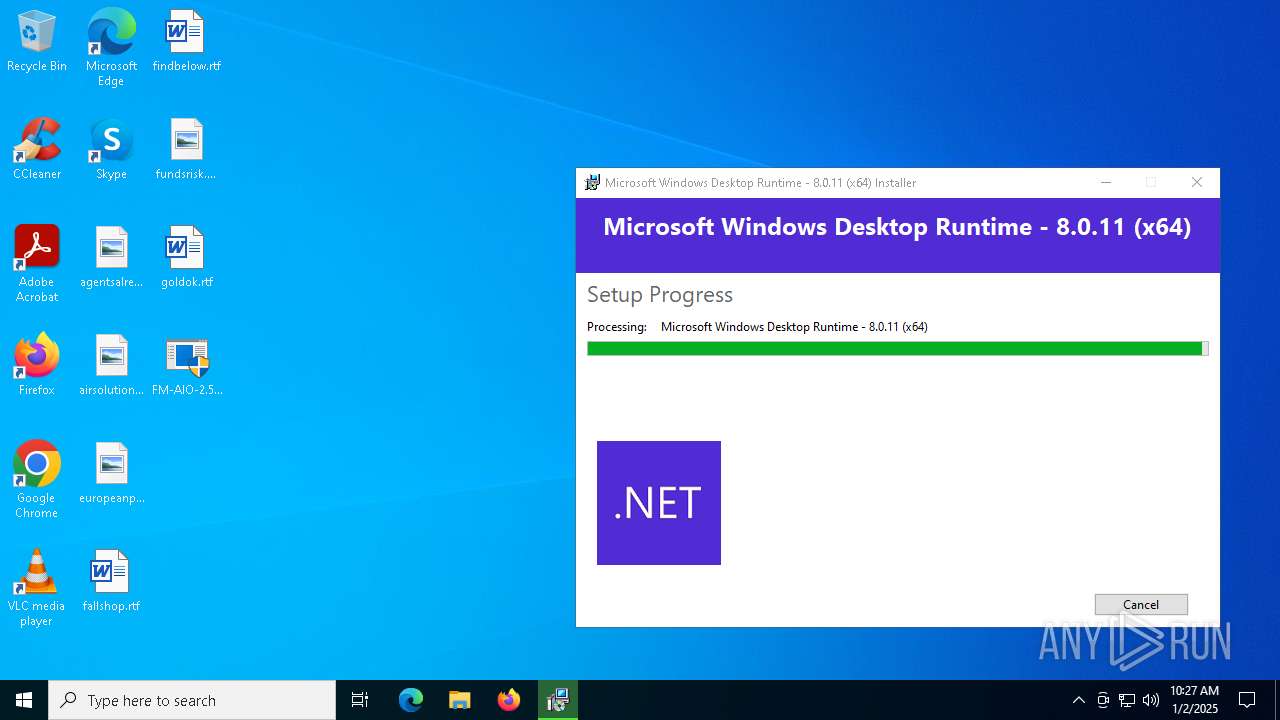Viewport: 1280px width, 720px height.
Task: Select the agentsalre image file icon
Action: click(111, 258)
